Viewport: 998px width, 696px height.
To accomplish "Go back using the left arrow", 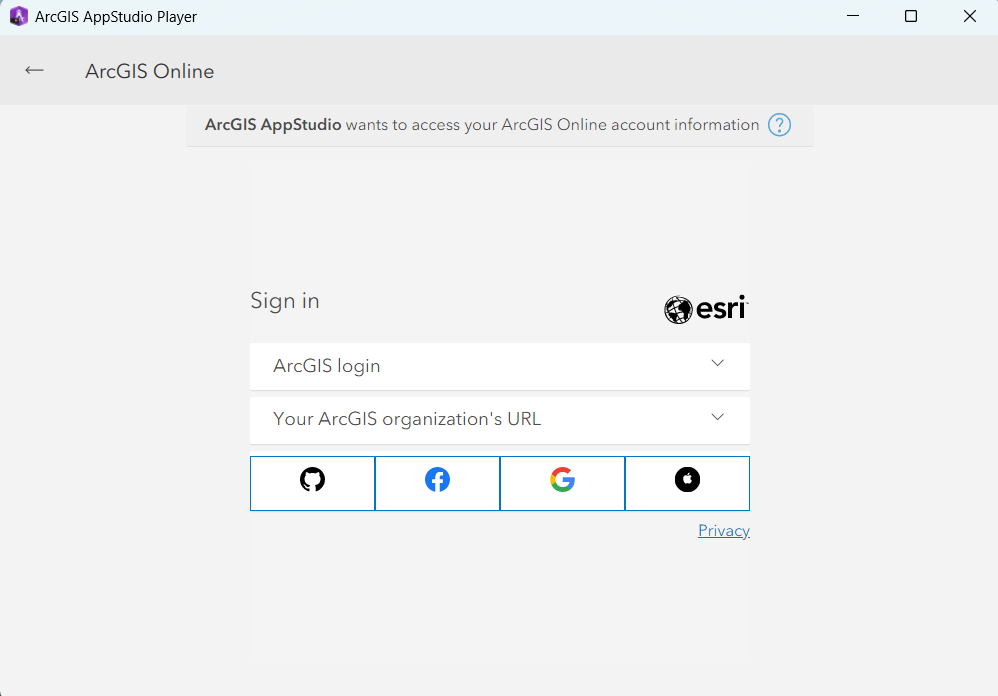I will pyautogui.click(x=34, y=70).
